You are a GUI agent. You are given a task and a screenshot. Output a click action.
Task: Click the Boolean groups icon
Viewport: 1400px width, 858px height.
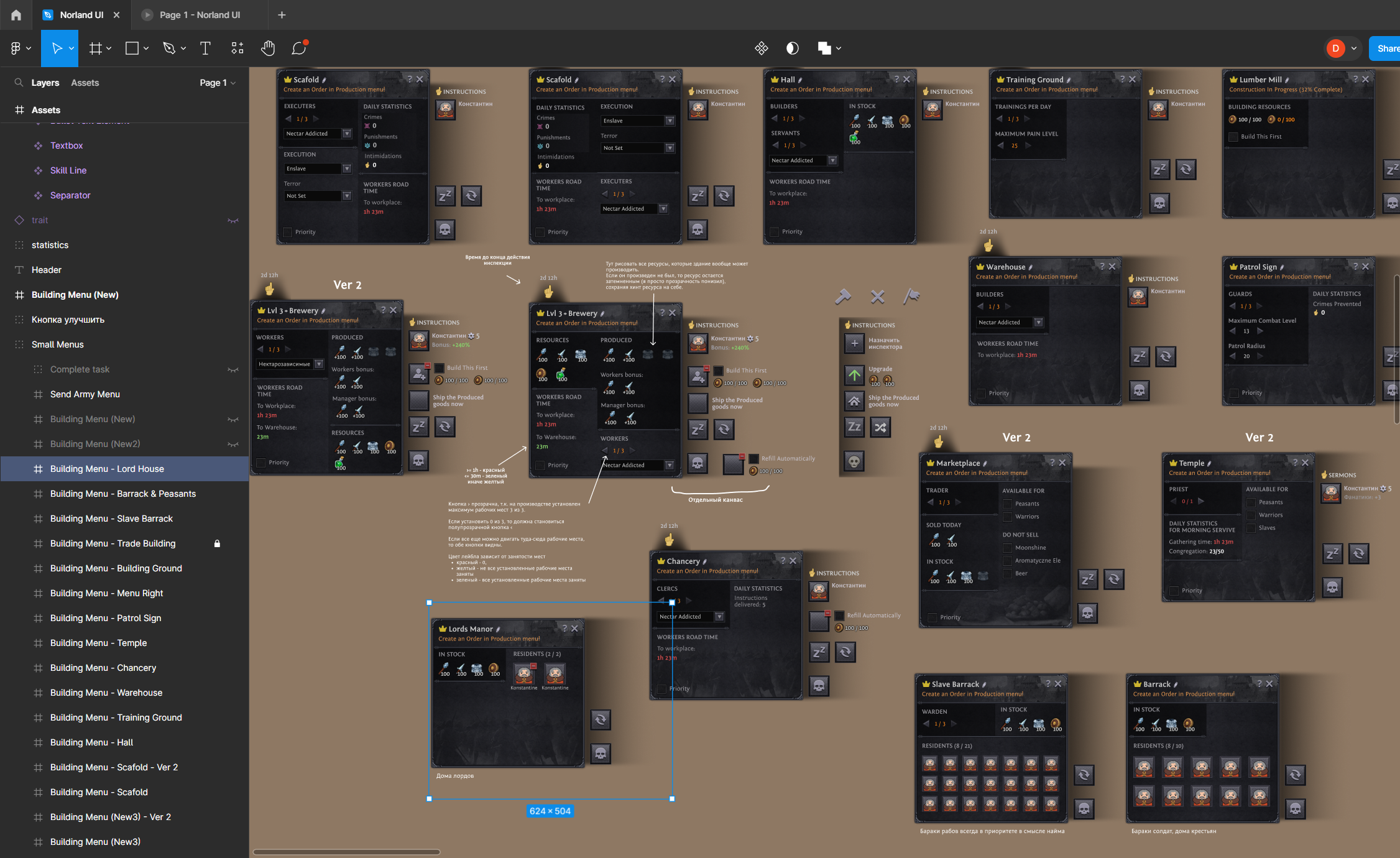(824, 48)
